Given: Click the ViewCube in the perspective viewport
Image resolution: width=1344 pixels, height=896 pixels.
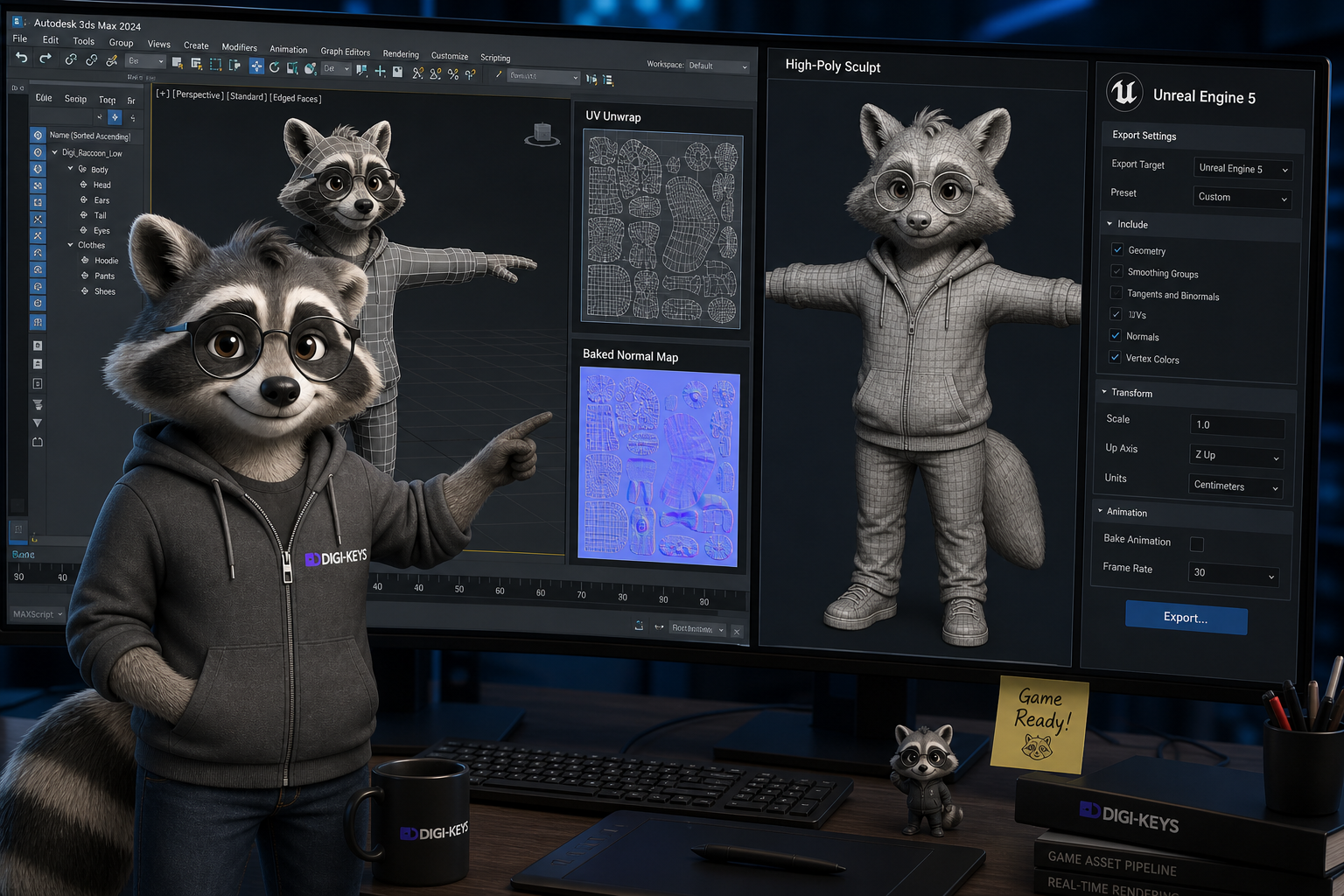Looking at the screenshot, I should coord(542,135).
